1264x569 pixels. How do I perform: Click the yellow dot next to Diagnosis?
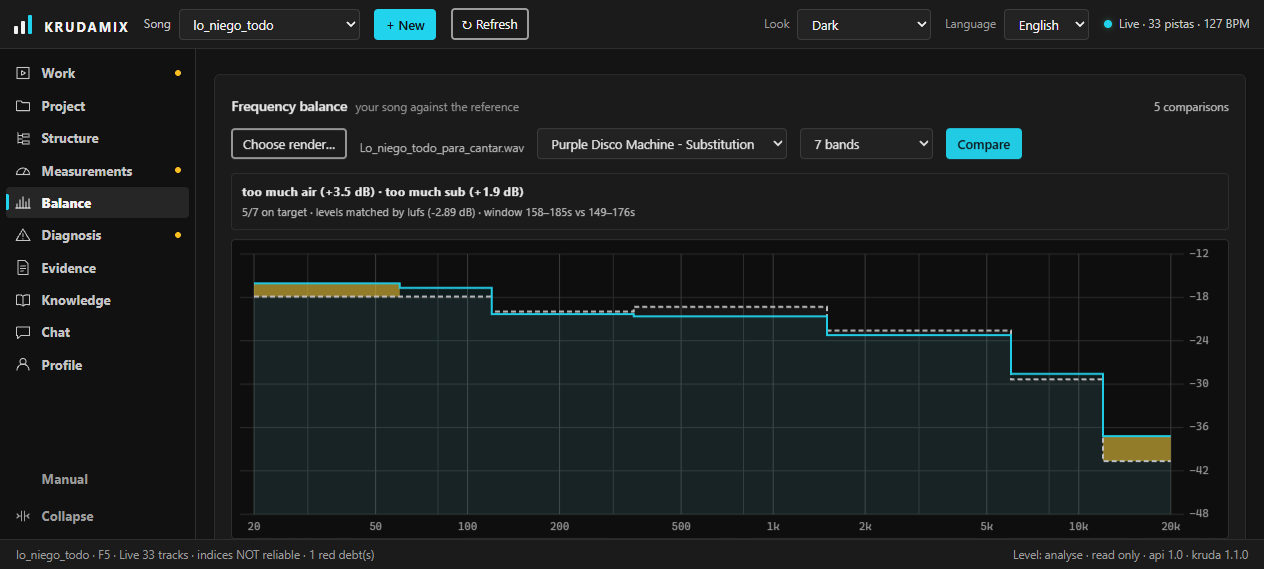[x=178, y=235]
